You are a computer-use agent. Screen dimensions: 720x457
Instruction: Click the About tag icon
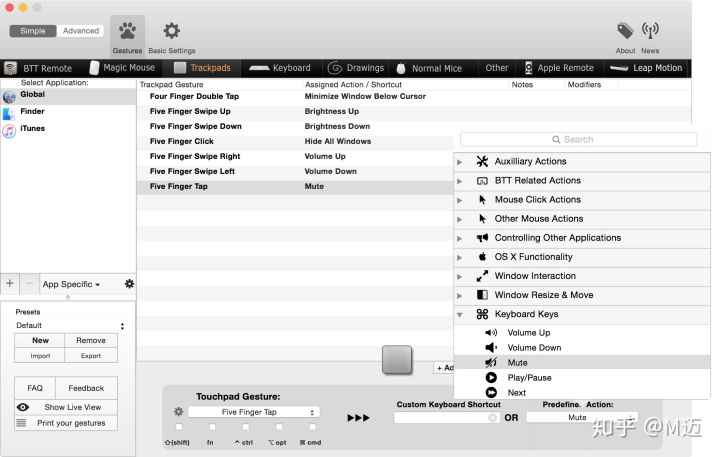[x=625, y=31]
